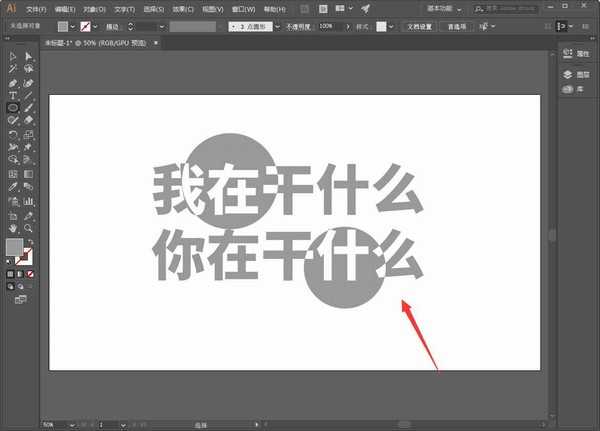
Task: Select the Type tool
Action: 13,95
